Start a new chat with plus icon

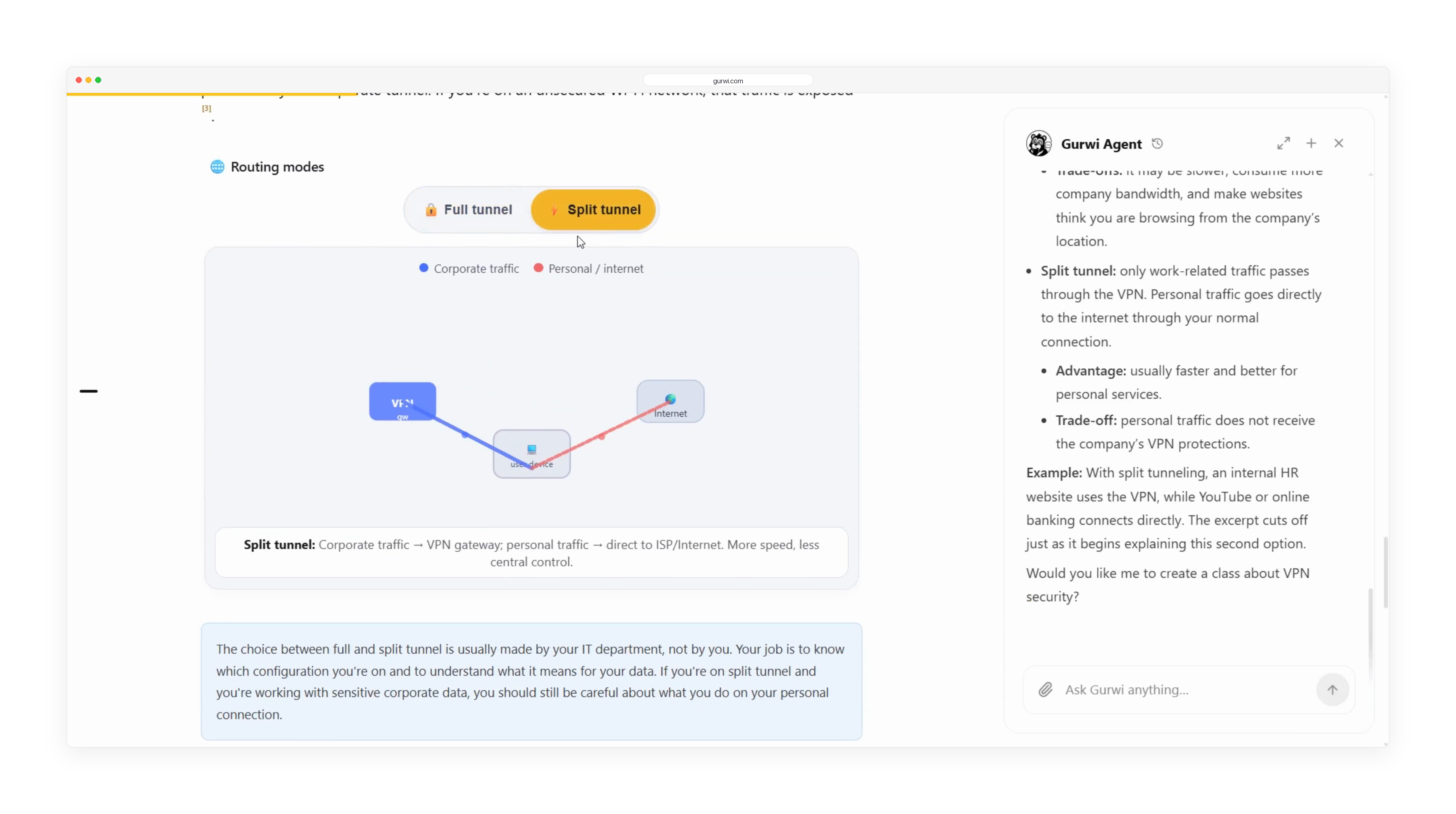point(1311,143)
